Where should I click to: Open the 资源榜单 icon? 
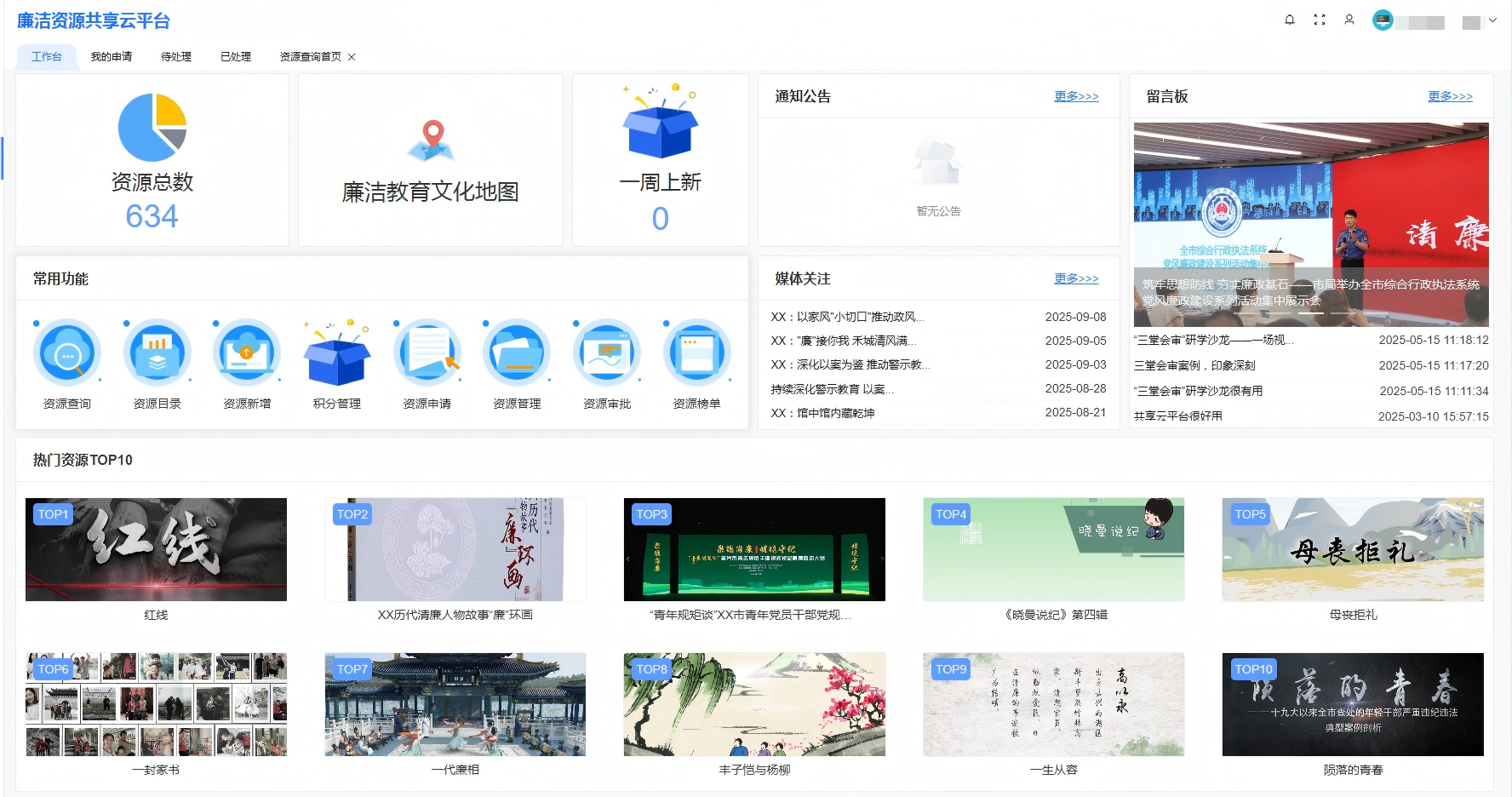click(x=697, y=353)
